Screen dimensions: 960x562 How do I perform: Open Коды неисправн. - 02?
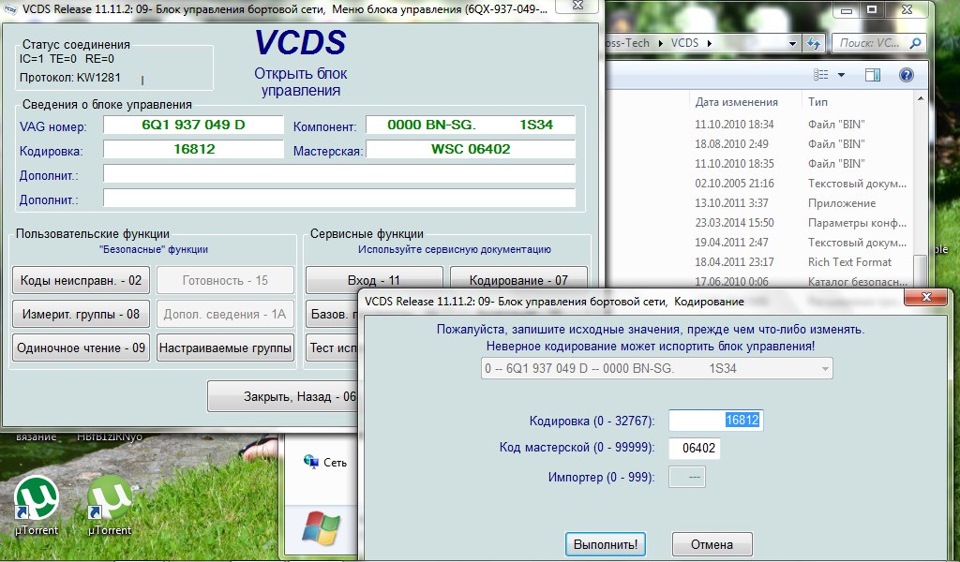pos(81,280)
